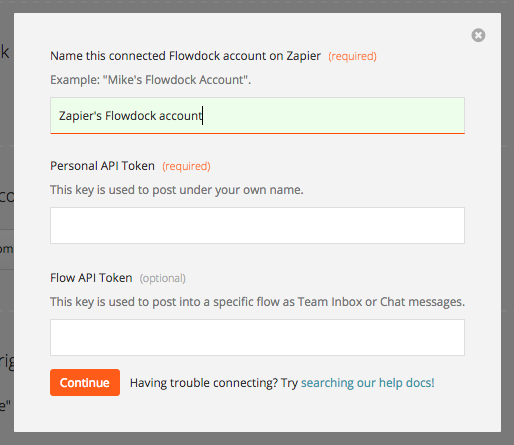The width and height of the screenshot is (514, 445).
Task: Click the Flow API Token label
Action: pyautogui.click(x=91, y=278)
